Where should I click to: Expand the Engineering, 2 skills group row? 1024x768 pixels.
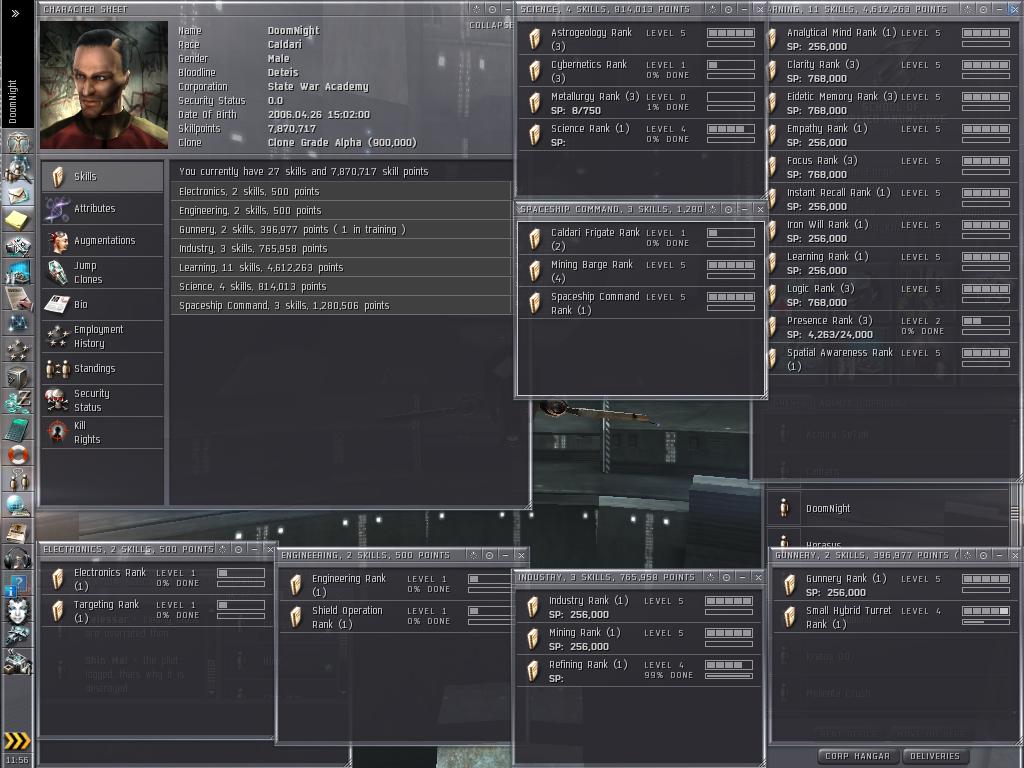pyautogui.click(x=341, y=210)
